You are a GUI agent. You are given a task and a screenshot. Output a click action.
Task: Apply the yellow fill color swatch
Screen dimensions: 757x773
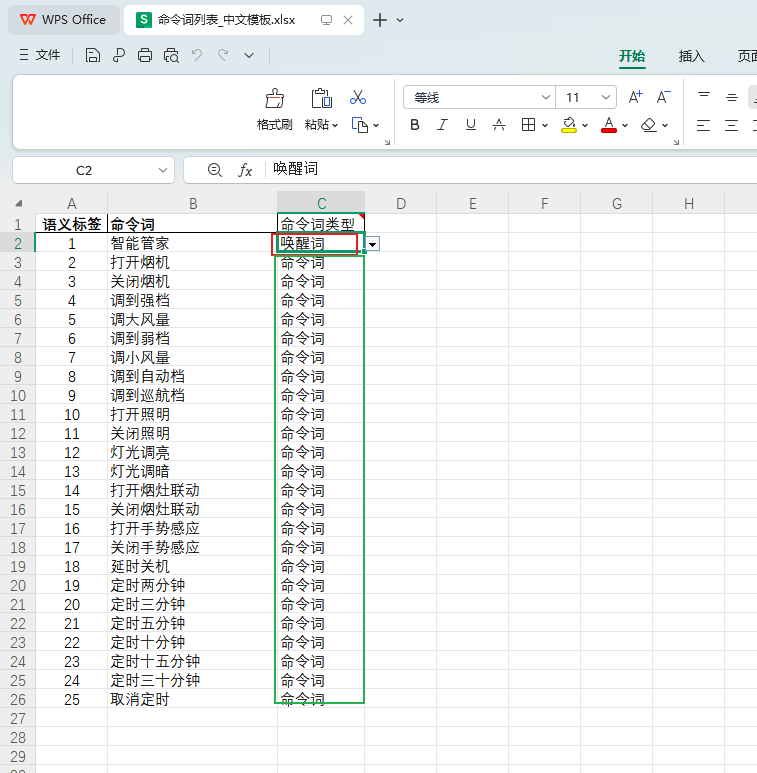click(x=569, y=125)
